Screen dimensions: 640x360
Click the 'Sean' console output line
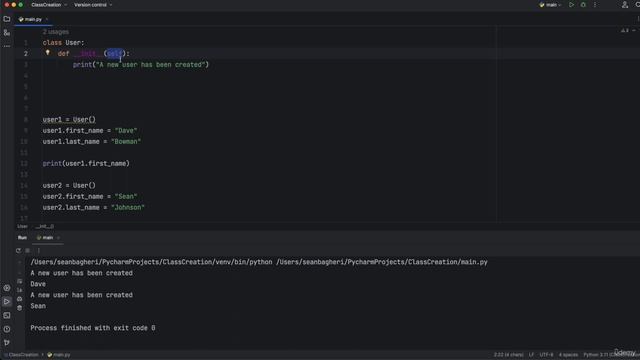[x=38, y=306]
